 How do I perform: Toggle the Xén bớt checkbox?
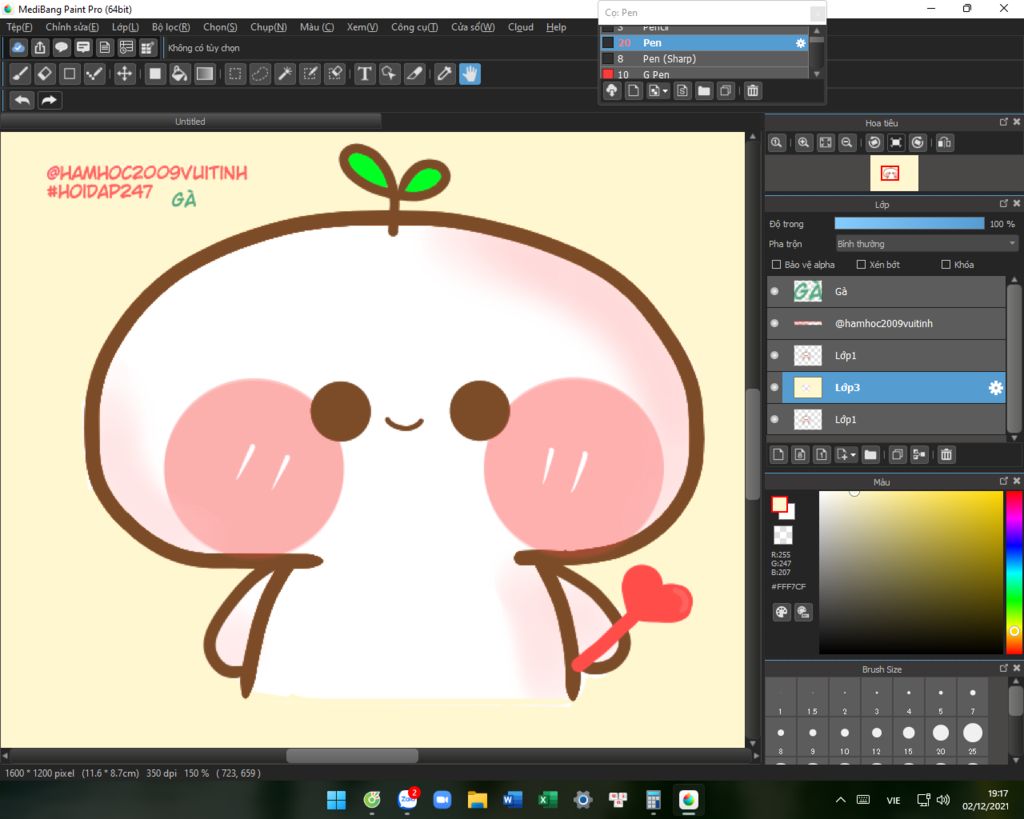coord(861,265)
